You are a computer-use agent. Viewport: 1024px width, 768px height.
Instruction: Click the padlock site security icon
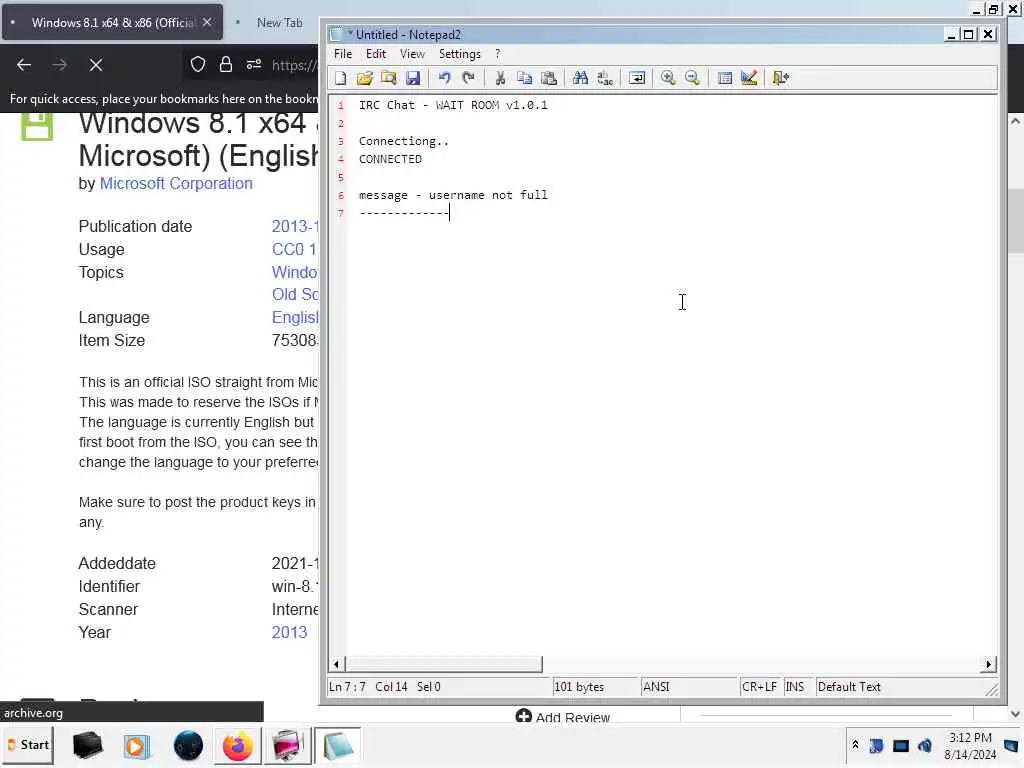point(225,64)
